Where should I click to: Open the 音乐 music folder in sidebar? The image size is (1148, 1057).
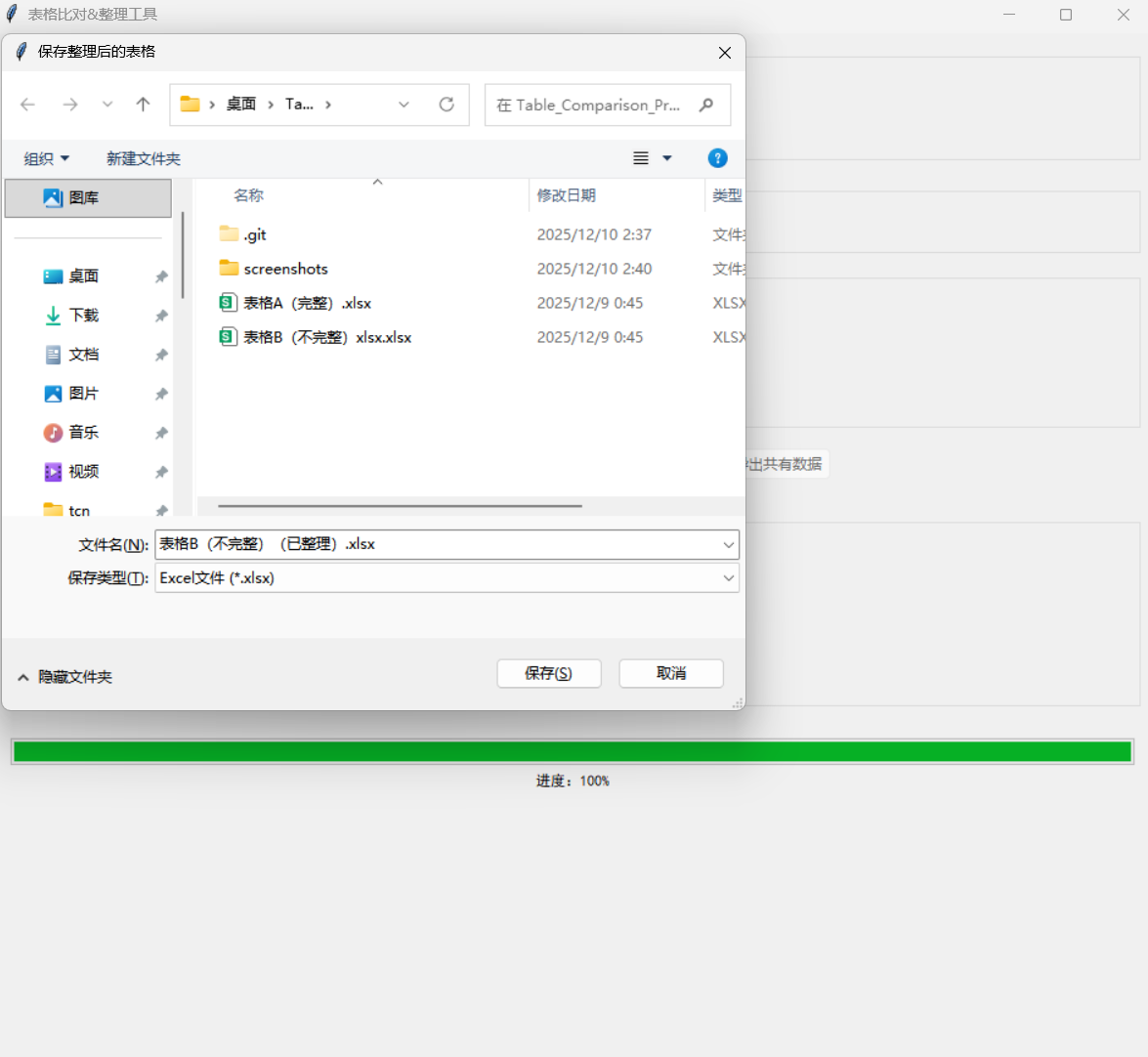[83, 433]
